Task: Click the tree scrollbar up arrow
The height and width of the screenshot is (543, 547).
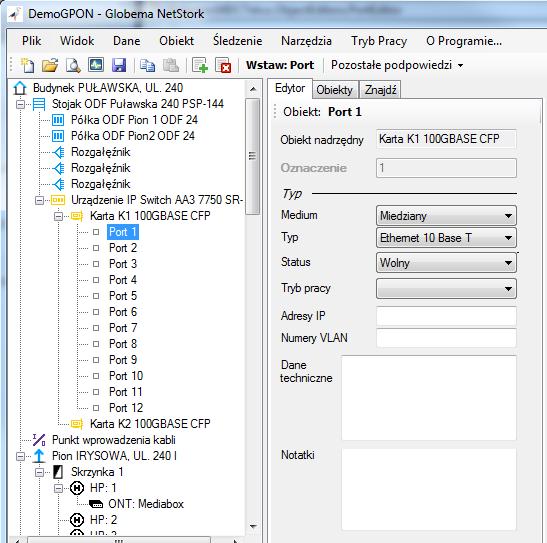Action: point(253,89)
